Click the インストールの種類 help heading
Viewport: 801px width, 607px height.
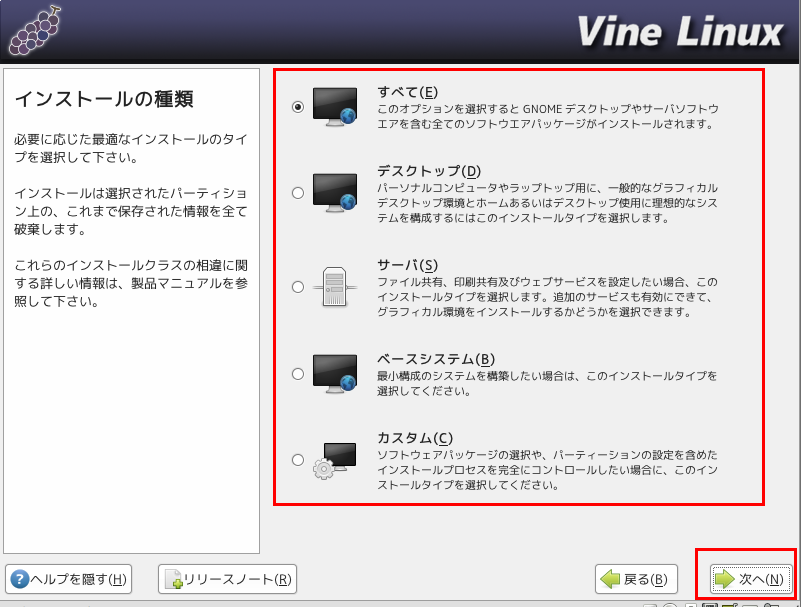click(104, 99)
